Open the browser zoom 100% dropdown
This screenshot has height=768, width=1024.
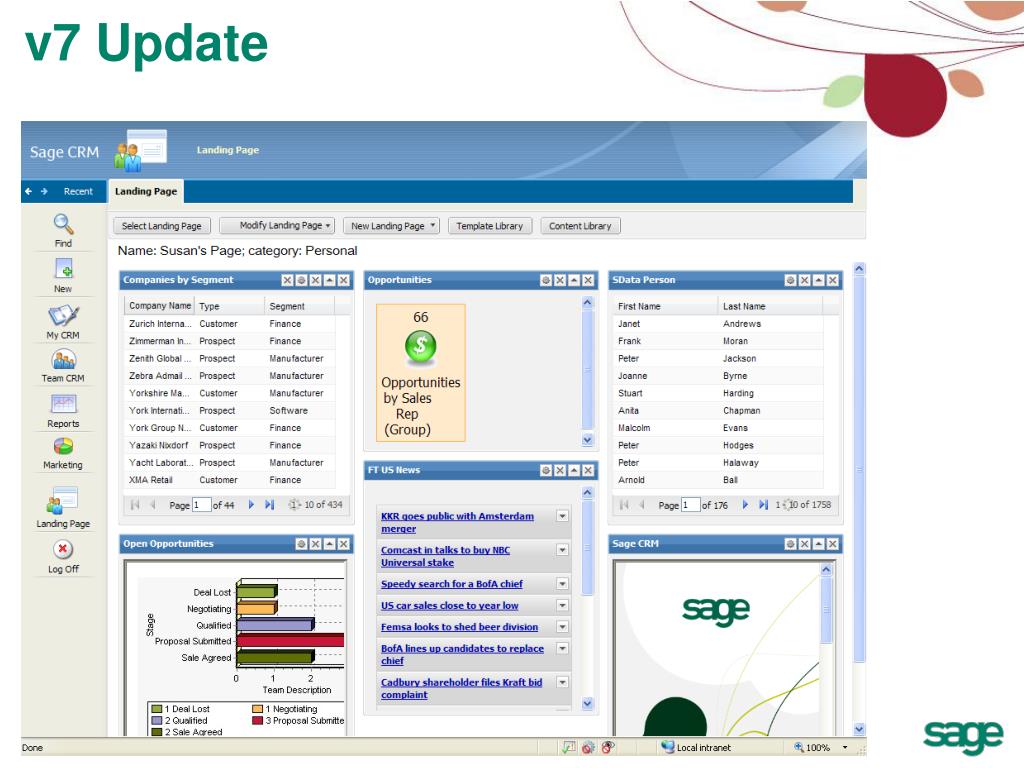[845, 748]
